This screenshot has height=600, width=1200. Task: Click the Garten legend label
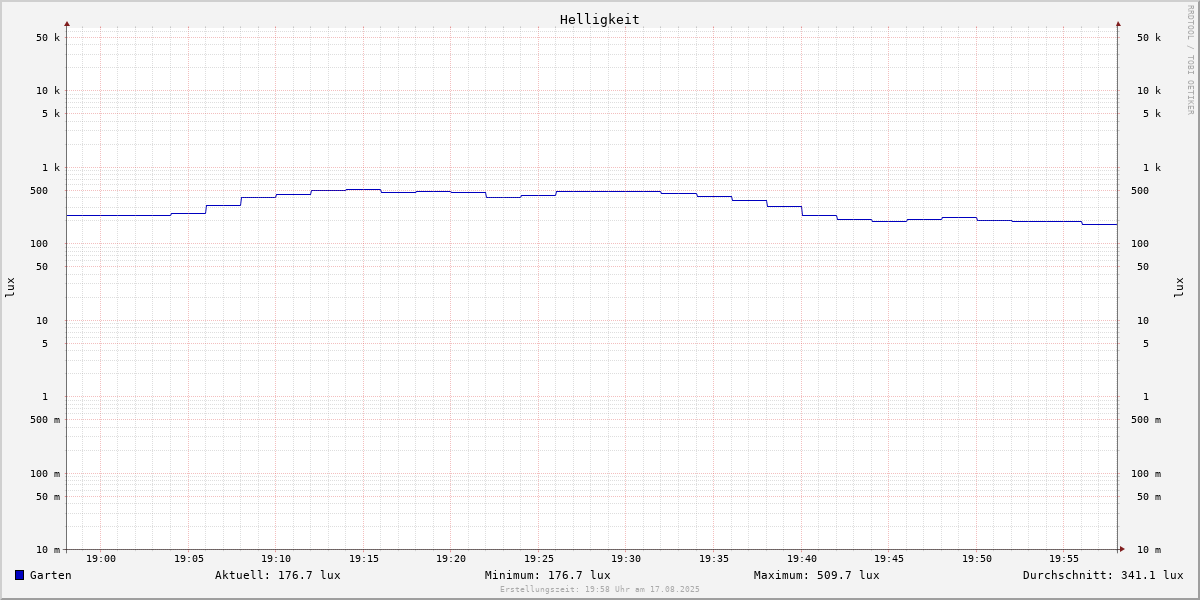[x=51, y=575]
